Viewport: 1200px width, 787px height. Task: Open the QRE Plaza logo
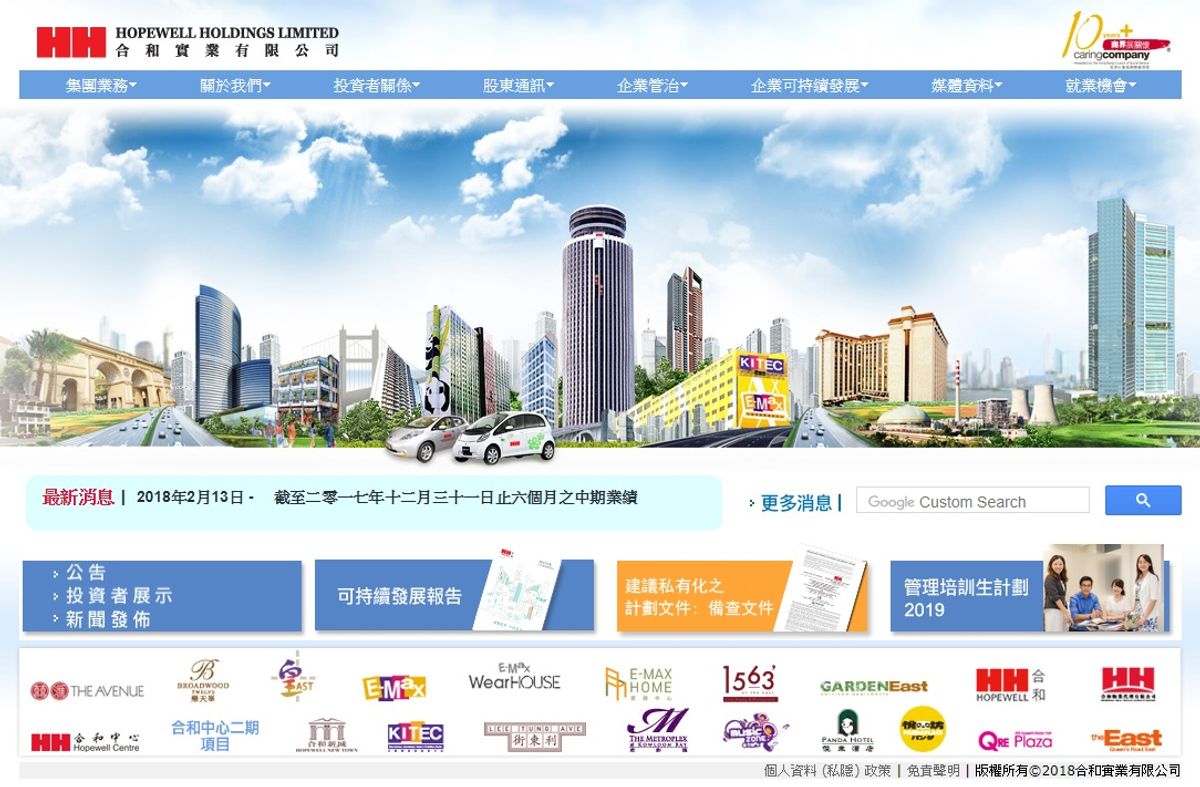1015,740
